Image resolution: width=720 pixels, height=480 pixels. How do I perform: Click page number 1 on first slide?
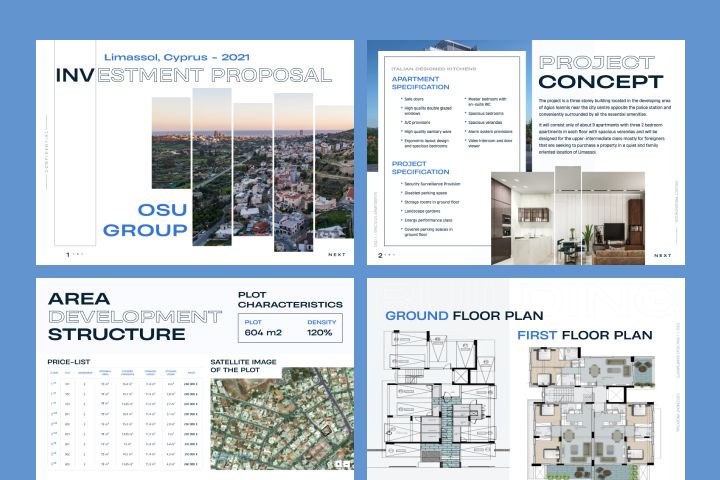point(68,254)
